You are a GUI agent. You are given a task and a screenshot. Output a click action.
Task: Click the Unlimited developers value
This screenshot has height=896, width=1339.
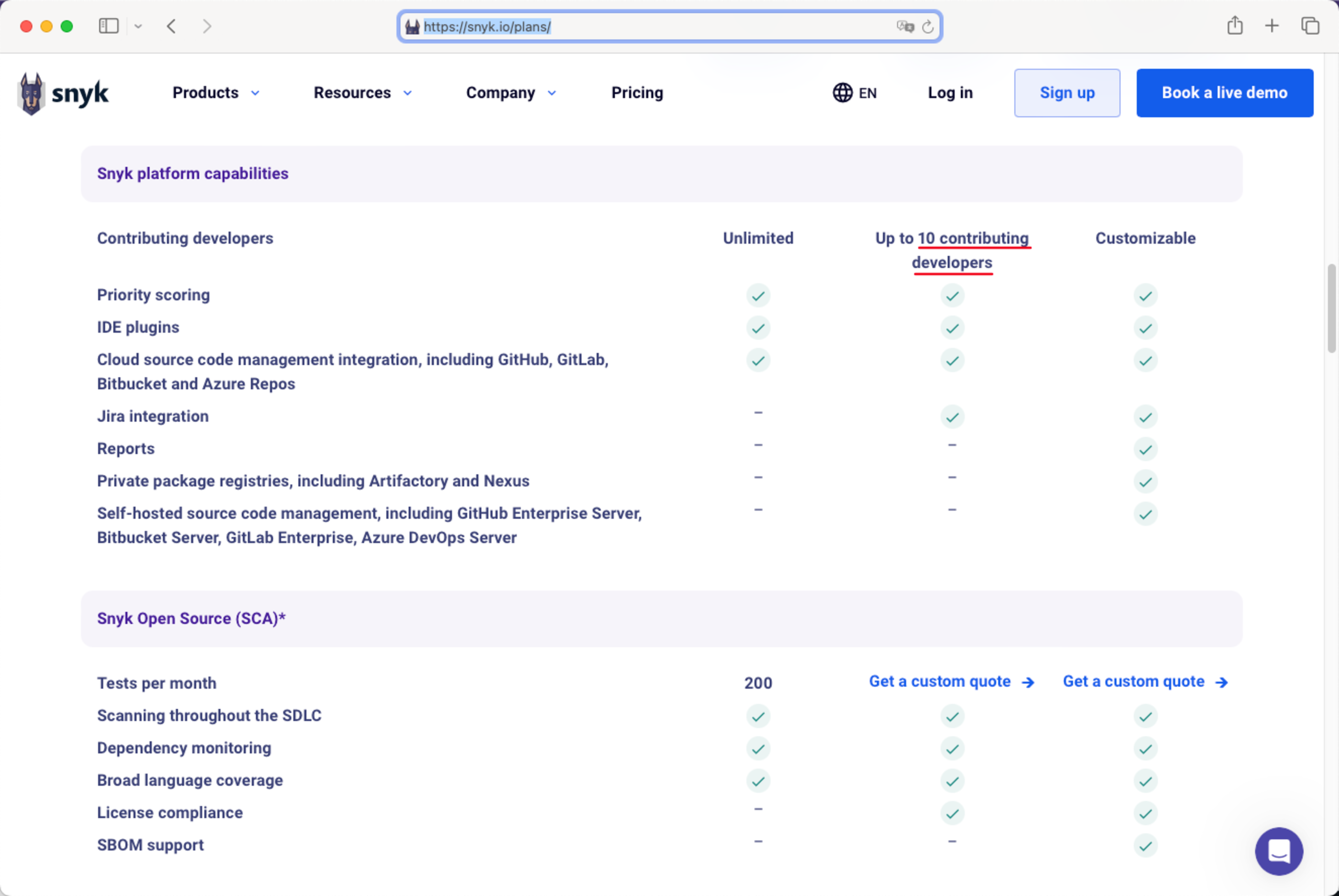point(758,238)
